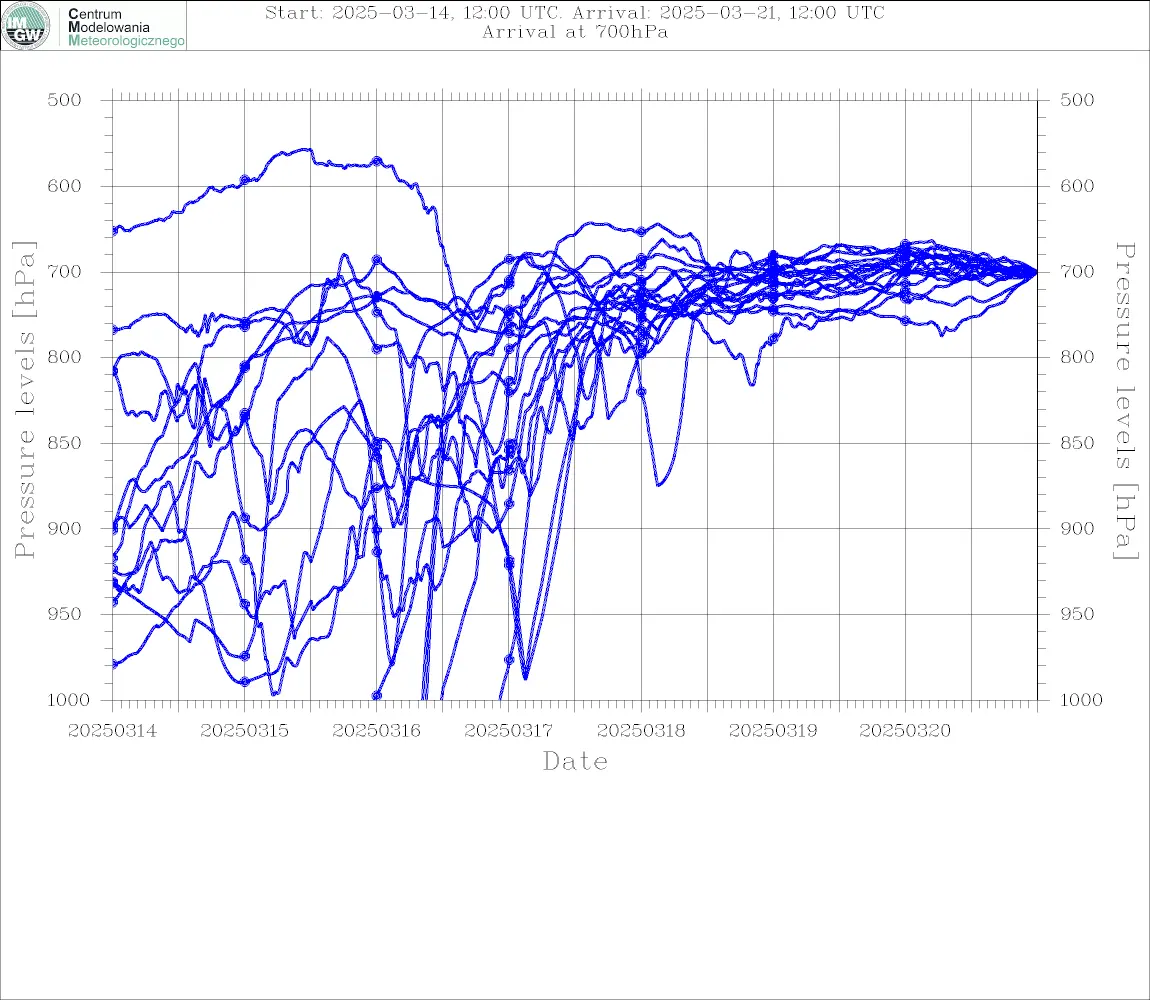Click the date label 20250314
The height and width of the screenshot is (1000, 1150).
(x=112, y=731)
